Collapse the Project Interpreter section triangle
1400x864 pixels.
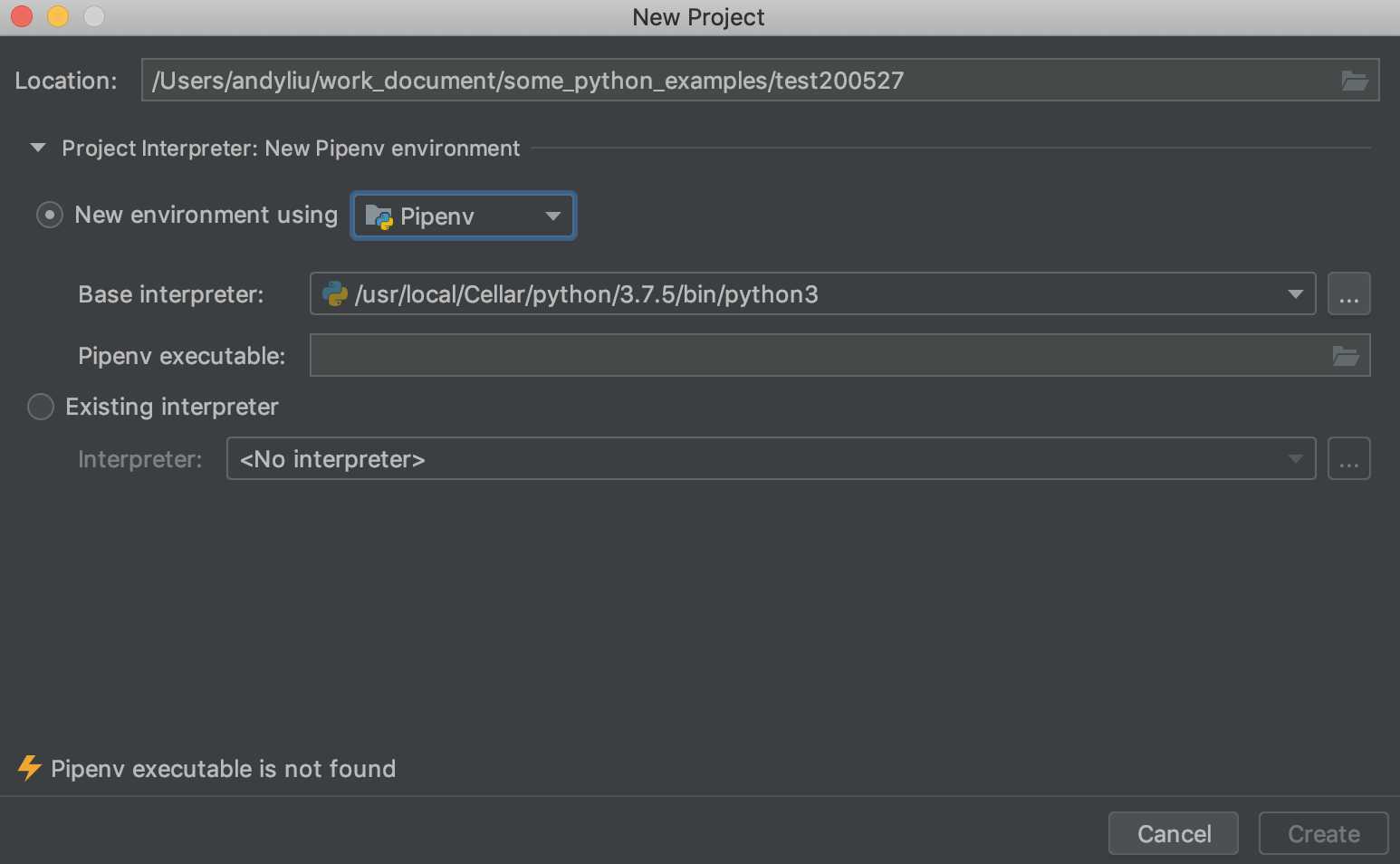pyautogui.click(x=38, y=148)
